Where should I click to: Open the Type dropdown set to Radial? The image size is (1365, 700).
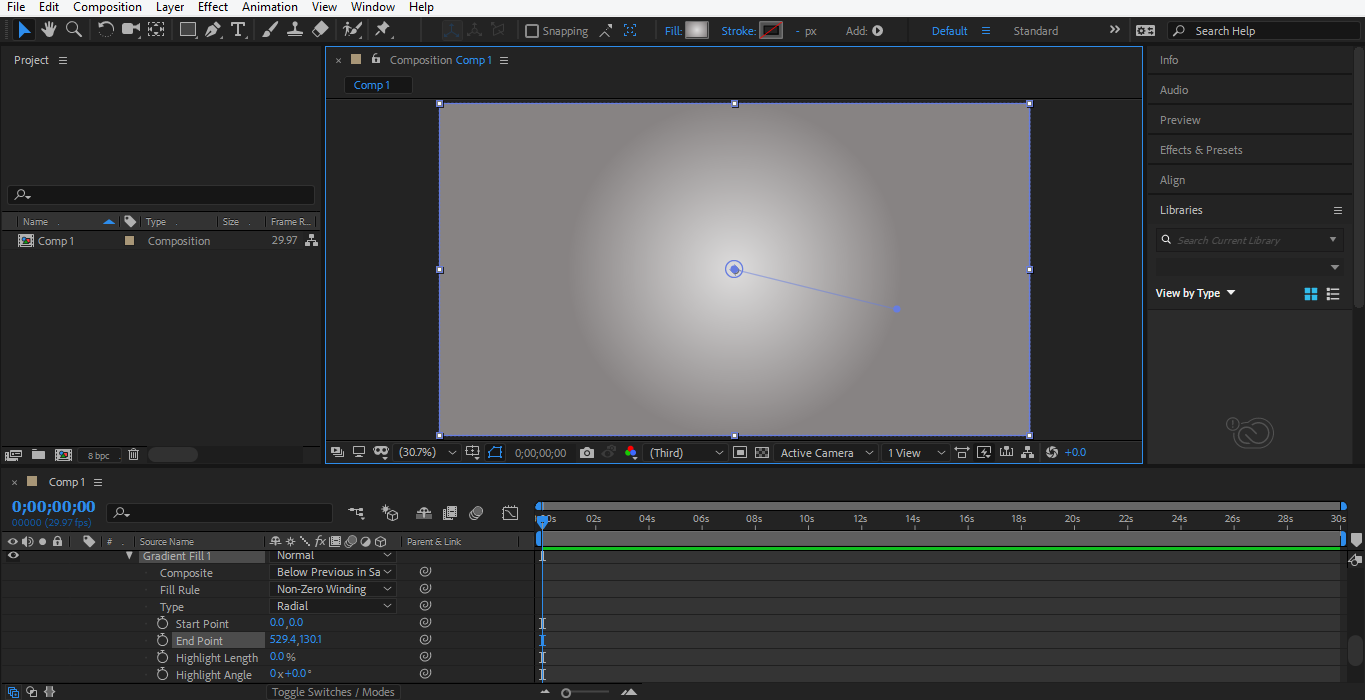point(334,606)
